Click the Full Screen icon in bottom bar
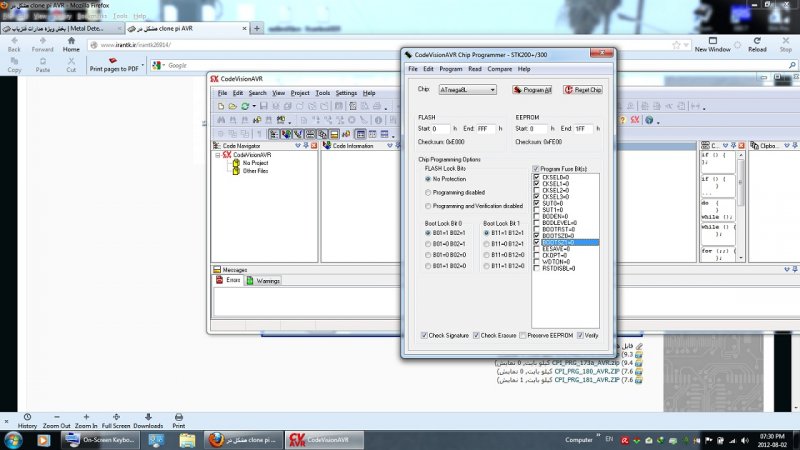This screenshot has height=450, width=800. (116, 417)
